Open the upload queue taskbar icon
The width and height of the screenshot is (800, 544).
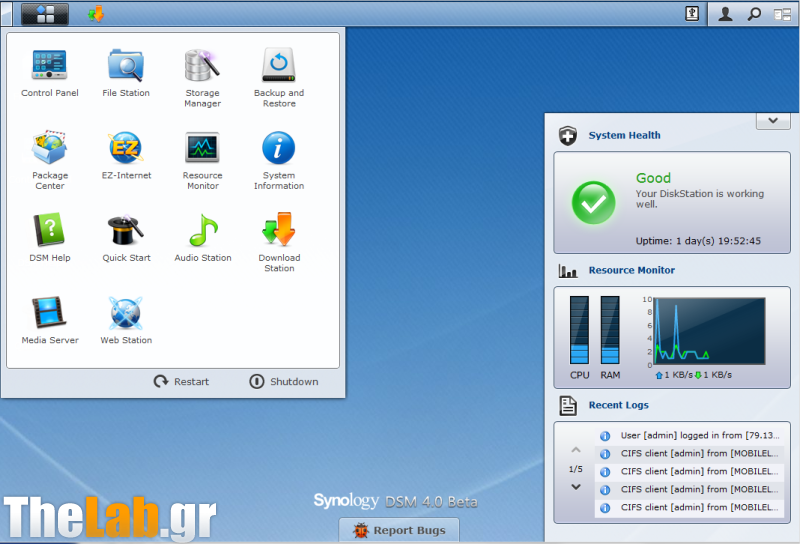[x=692, y=14]
